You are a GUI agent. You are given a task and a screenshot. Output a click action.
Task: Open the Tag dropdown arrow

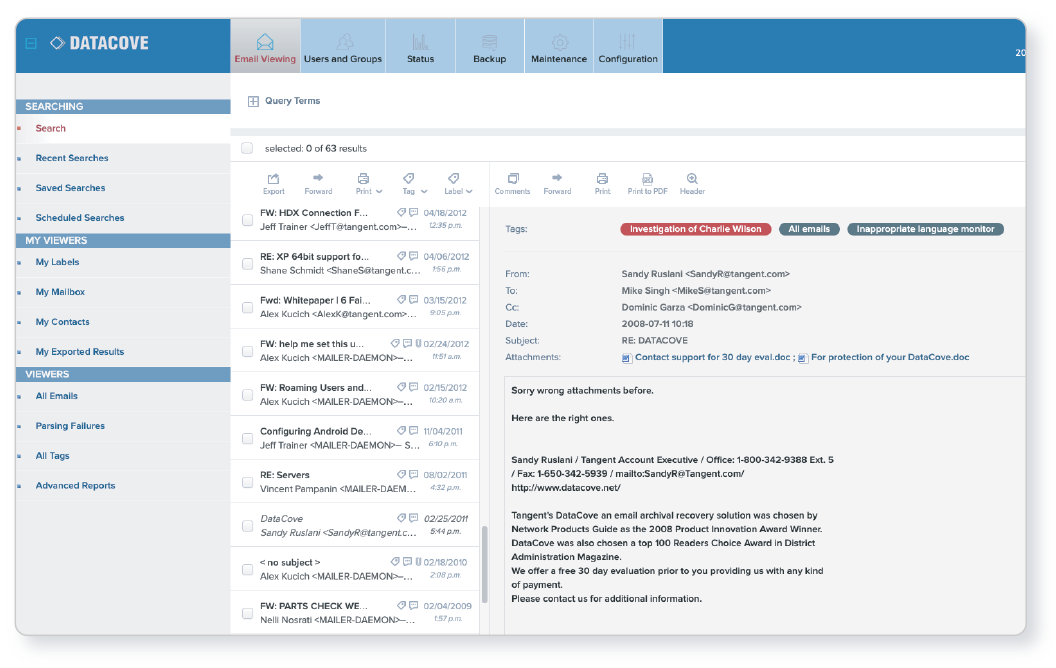(424, 192)
